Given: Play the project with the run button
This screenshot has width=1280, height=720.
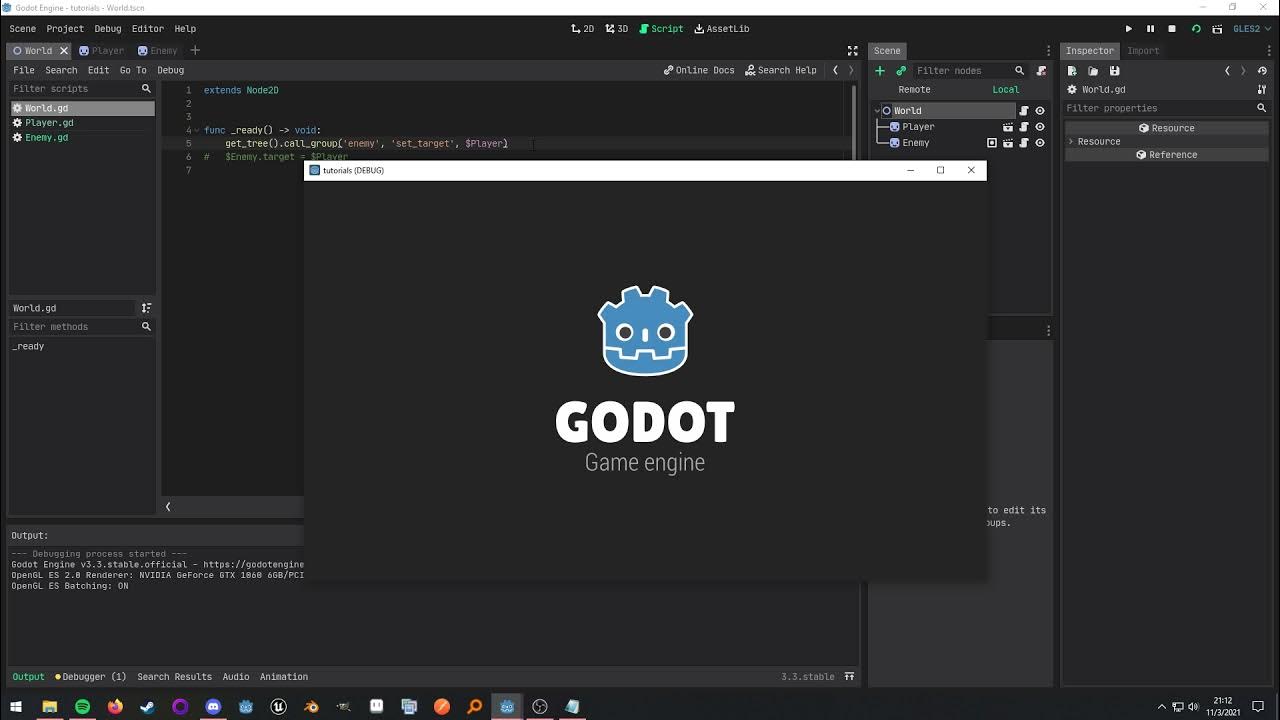Looking at the screenshot, I should coord(1128,29).
